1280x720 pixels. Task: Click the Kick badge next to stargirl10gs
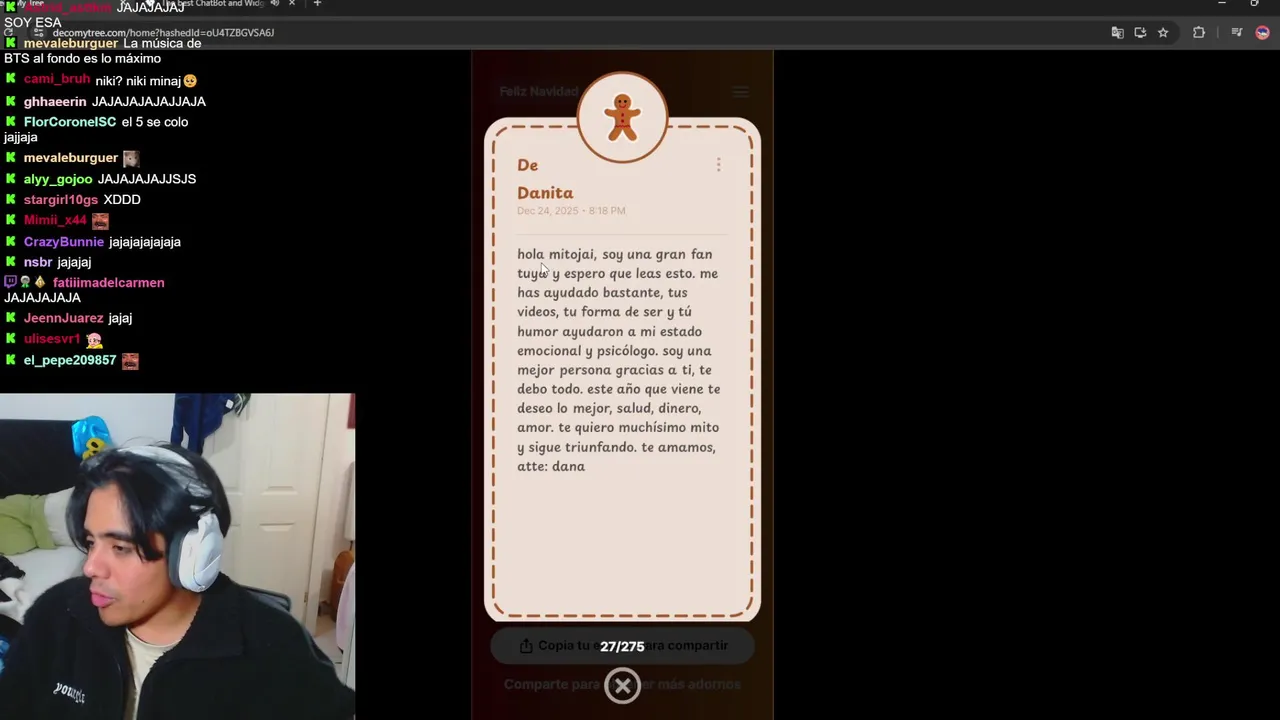pyautogui.click(x=10, y=199)
